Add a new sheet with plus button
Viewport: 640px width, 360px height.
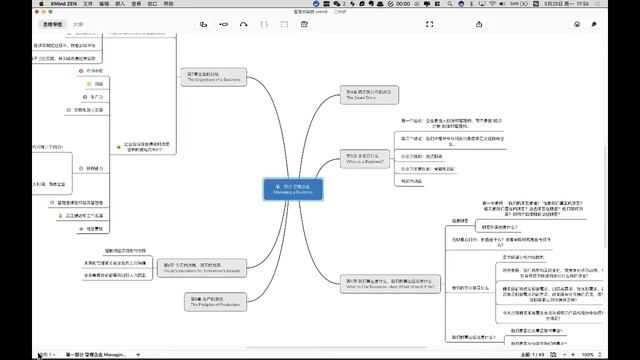tap(138, 355)
